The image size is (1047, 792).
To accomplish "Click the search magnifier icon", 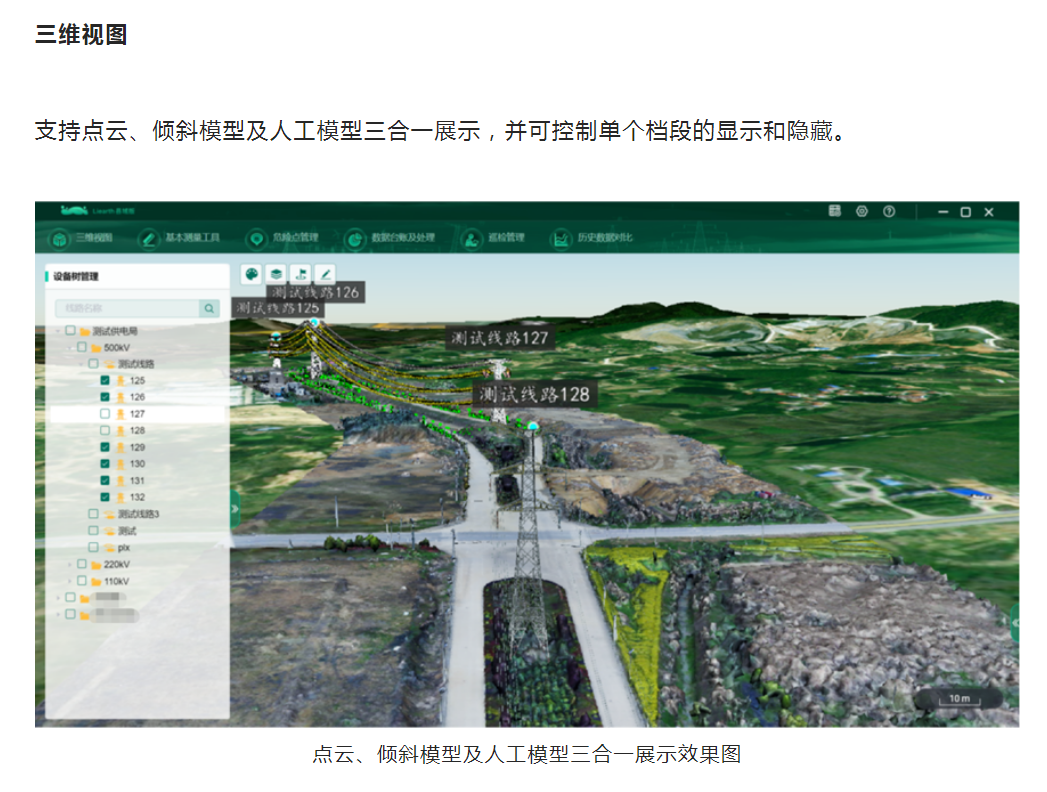I will pyautogui.click(x=209, y=309).
